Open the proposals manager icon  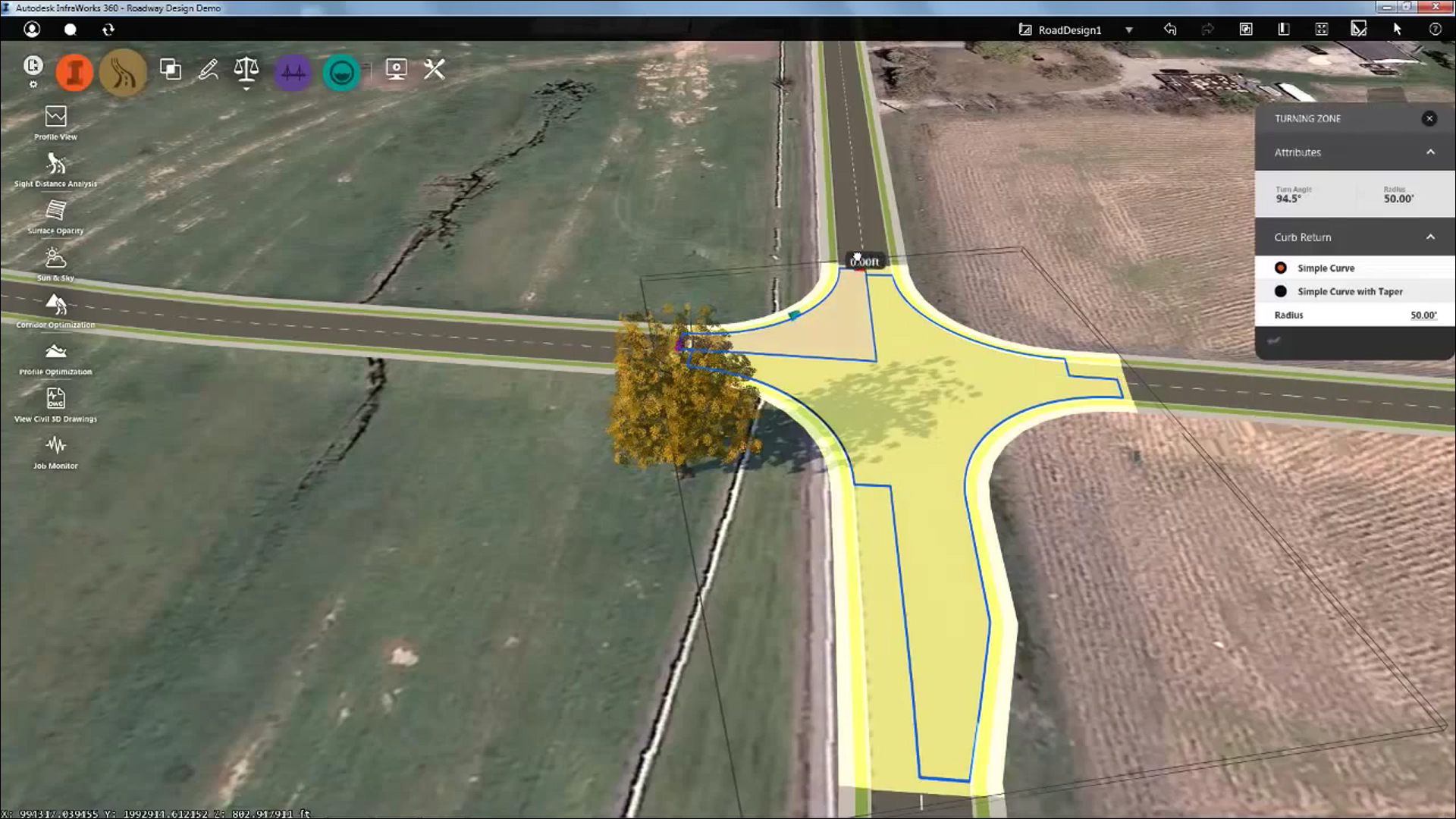point(1246,29)
